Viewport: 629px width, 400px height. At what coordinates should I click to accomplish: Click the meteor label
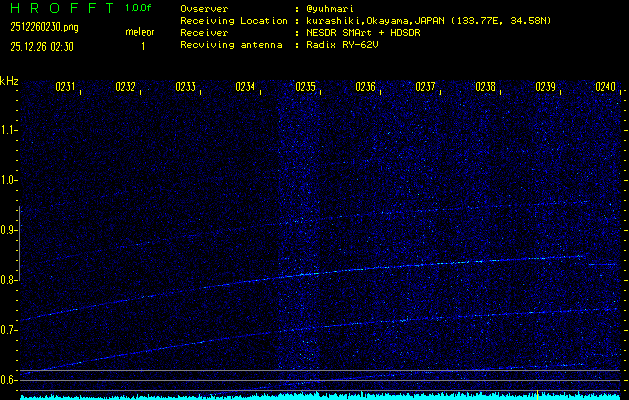[x=139, y=32]
